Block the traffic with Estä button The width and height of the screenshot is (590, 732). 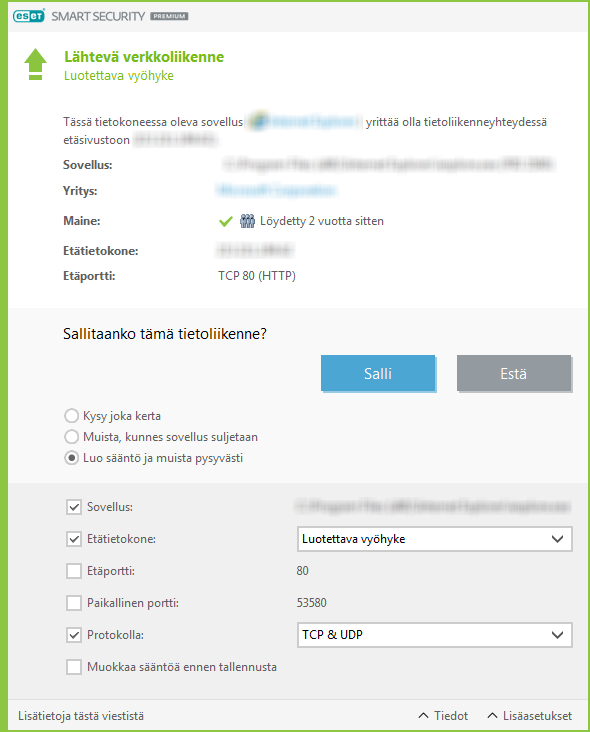(513, 373)
